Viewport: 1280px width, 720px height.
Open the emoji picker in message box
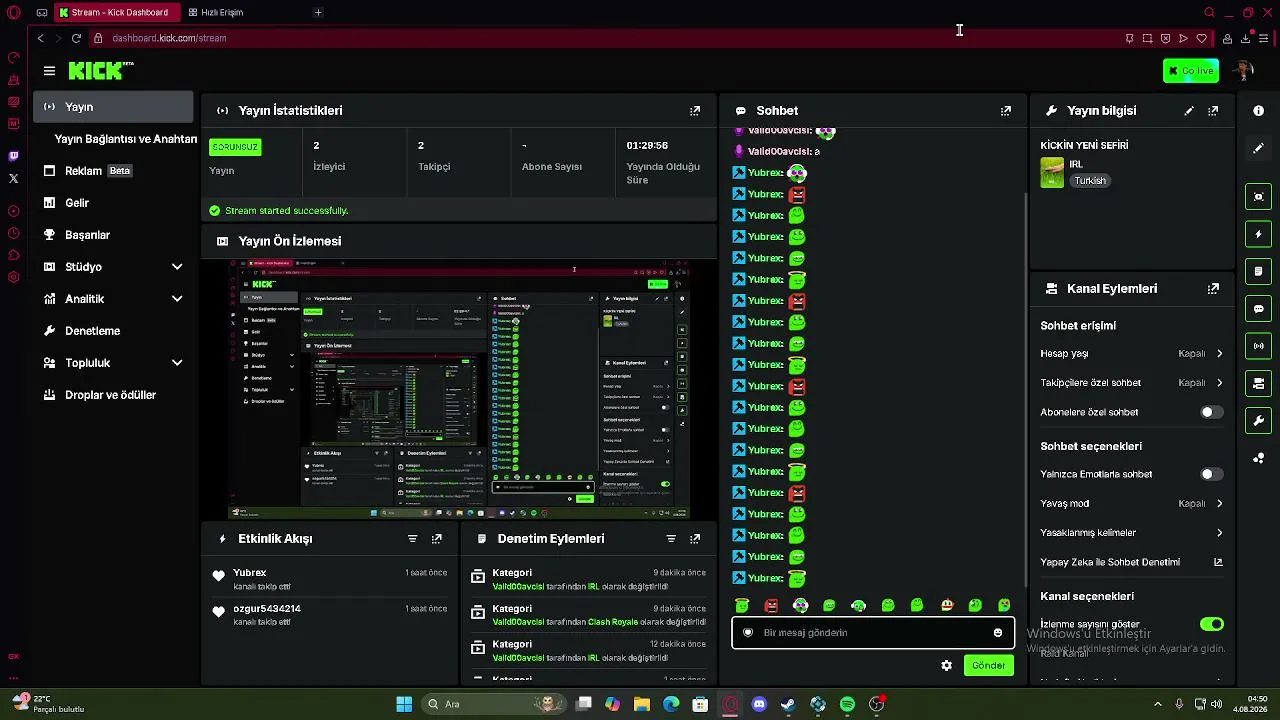pos(998,633)
